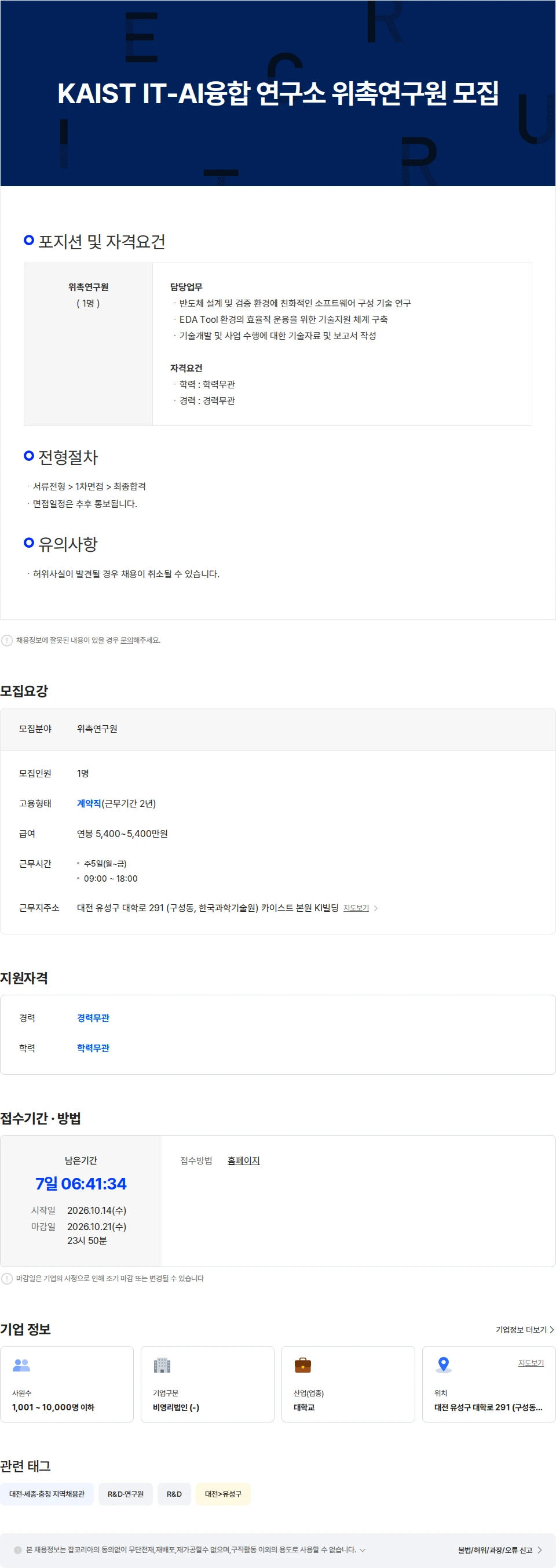Click the 계약직 employment type text

(89, 803)
